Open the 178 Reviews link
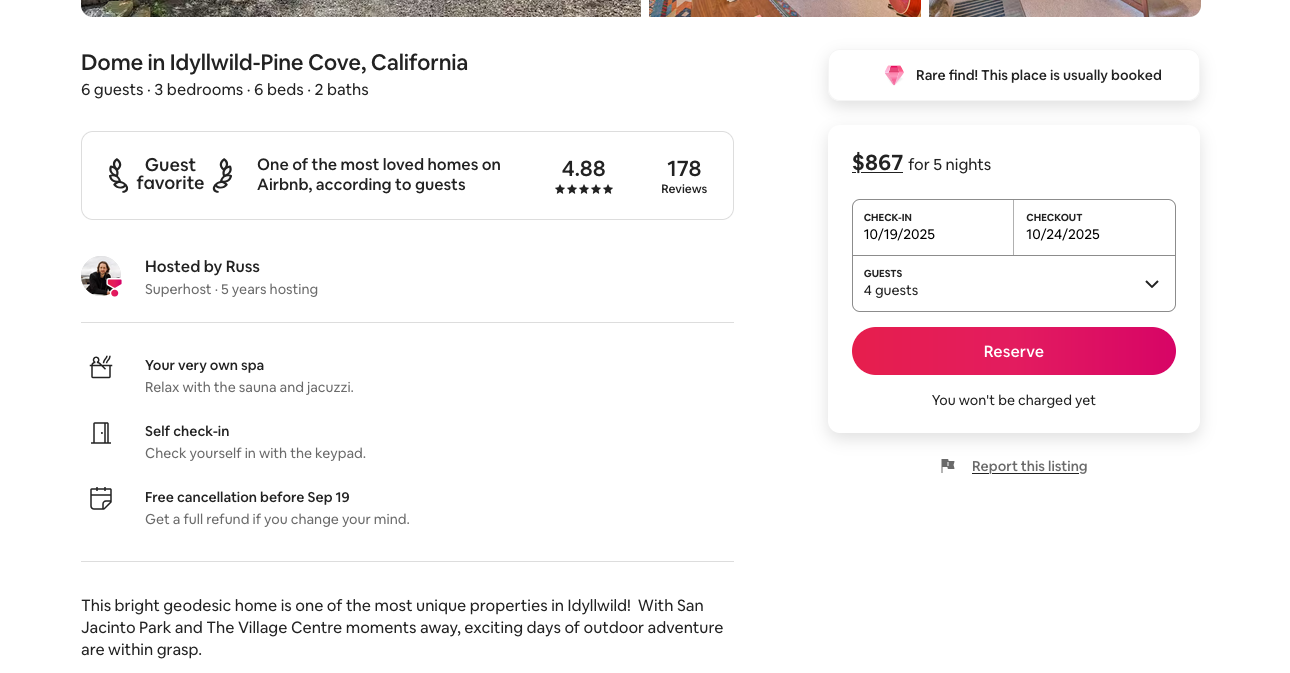This screenshot has height=673, width=1290. [684, 176]
